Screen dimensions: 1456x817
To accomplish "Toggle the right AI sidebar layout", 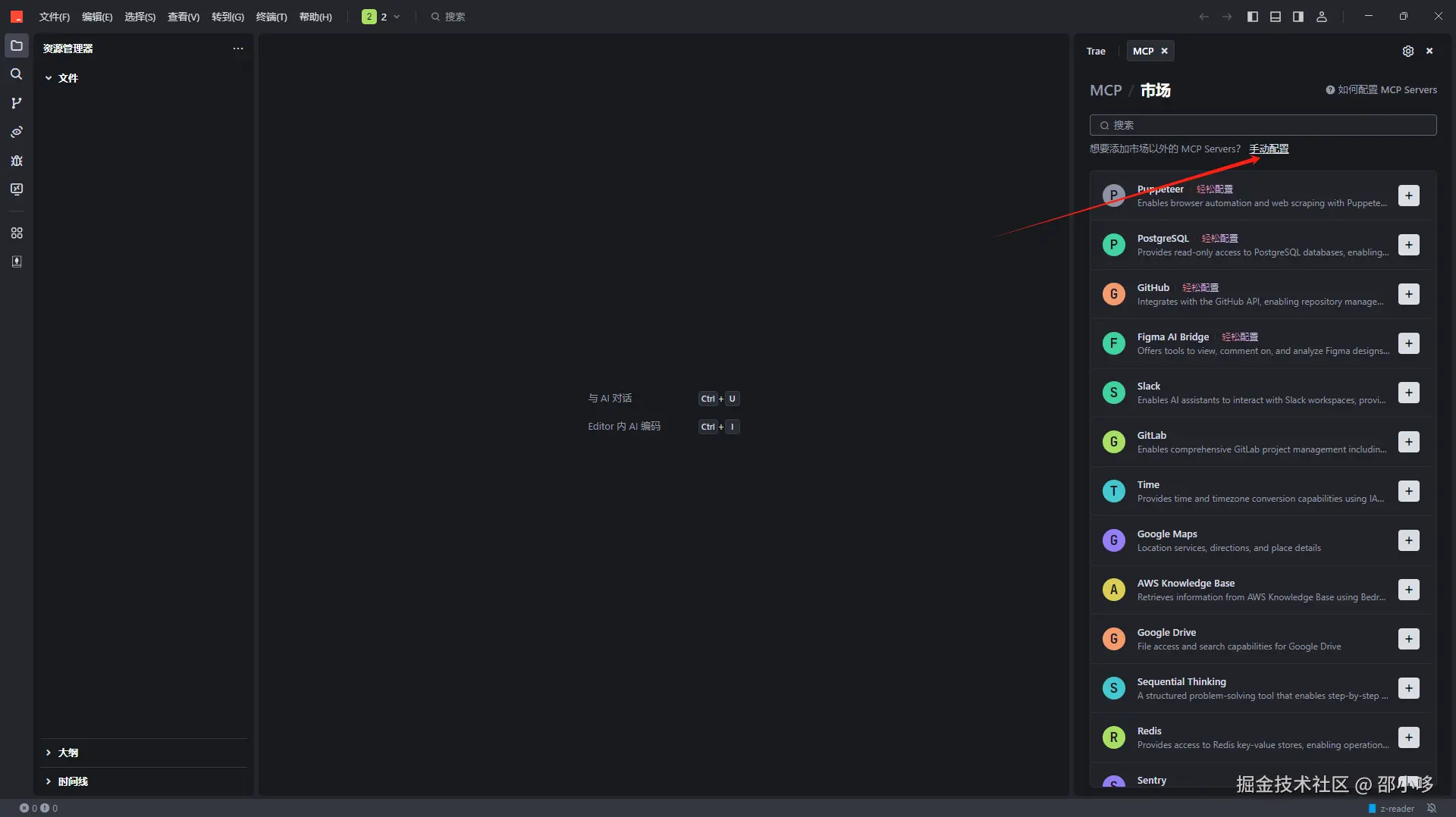I will (x=1298, y=17).
